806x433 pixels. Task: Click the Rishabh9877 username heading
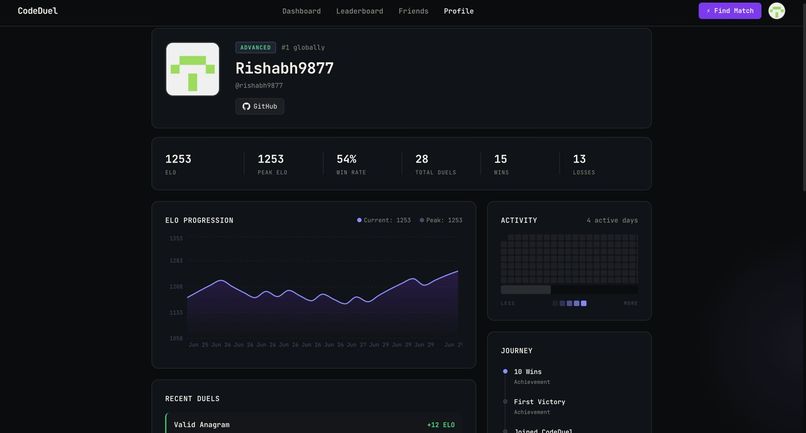tap(284, 68)
